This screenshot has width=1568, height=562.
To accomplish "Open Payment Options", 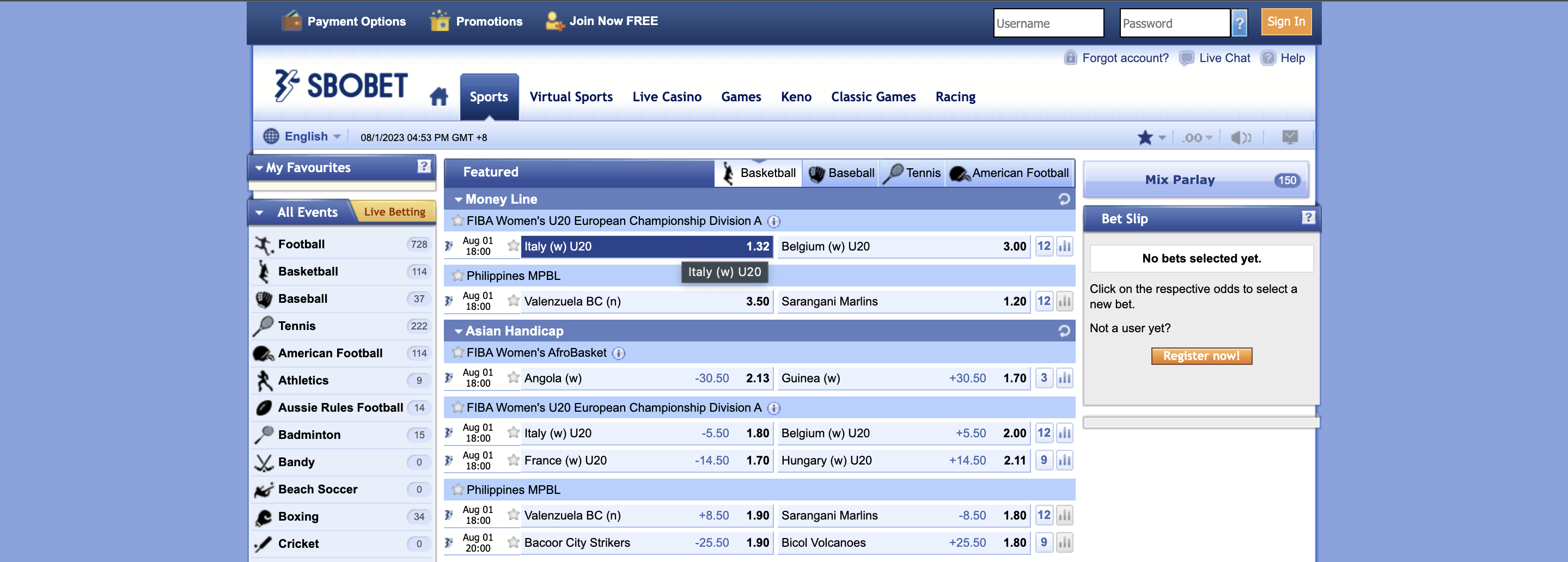I will click(343, 21).
